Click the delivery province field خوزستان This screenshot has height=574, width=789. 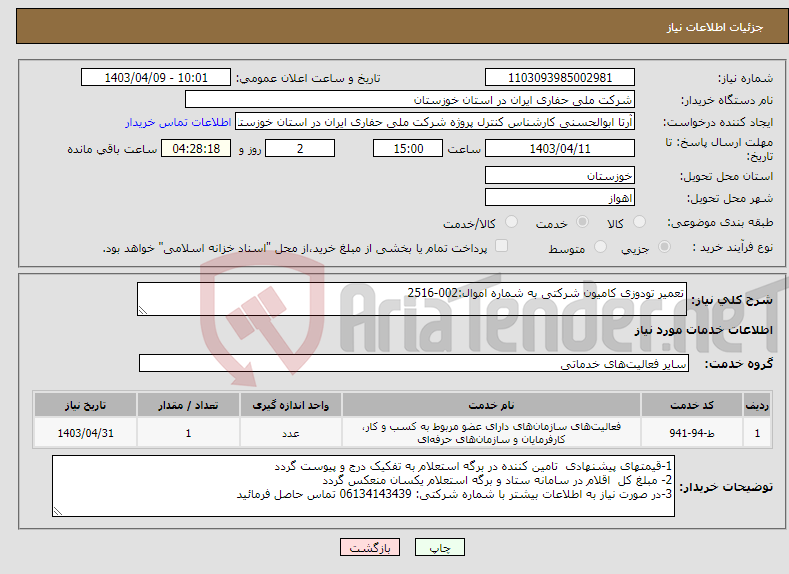click(x=560, y=176)
